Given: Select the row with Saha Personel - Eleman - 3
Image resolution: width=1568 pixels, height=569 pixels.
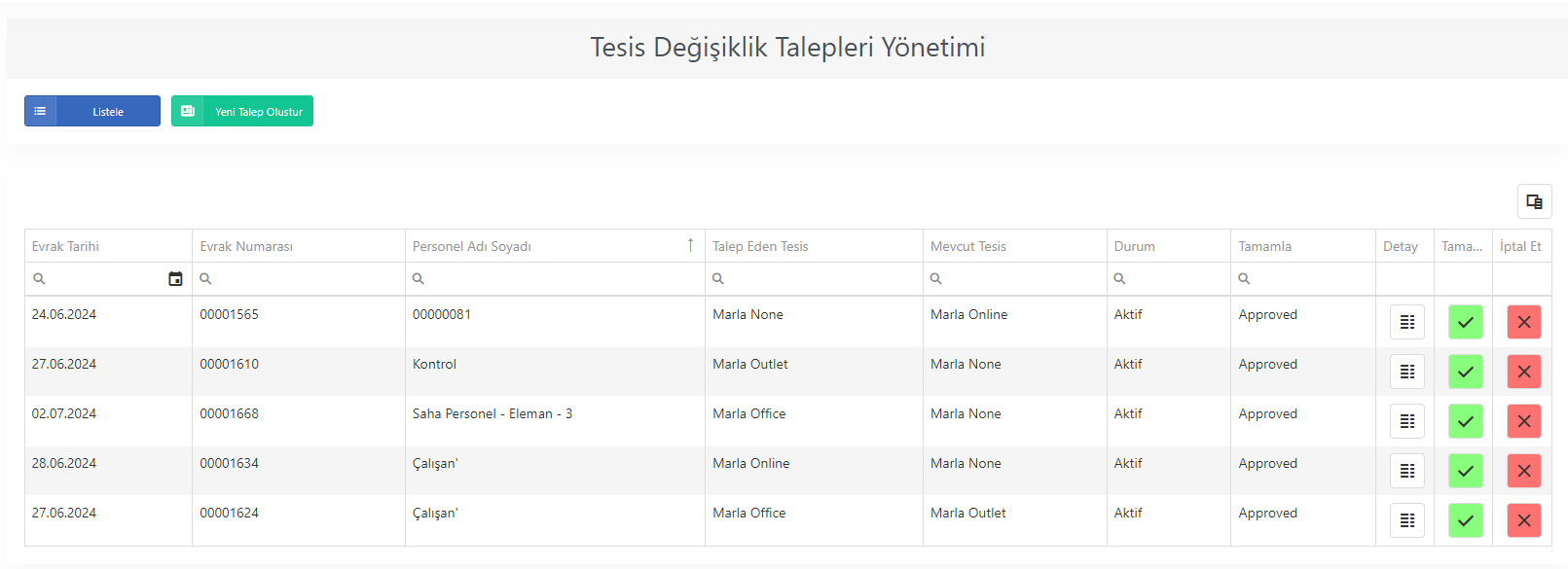Looking at the screenshot, I should (x=787, y=421).
